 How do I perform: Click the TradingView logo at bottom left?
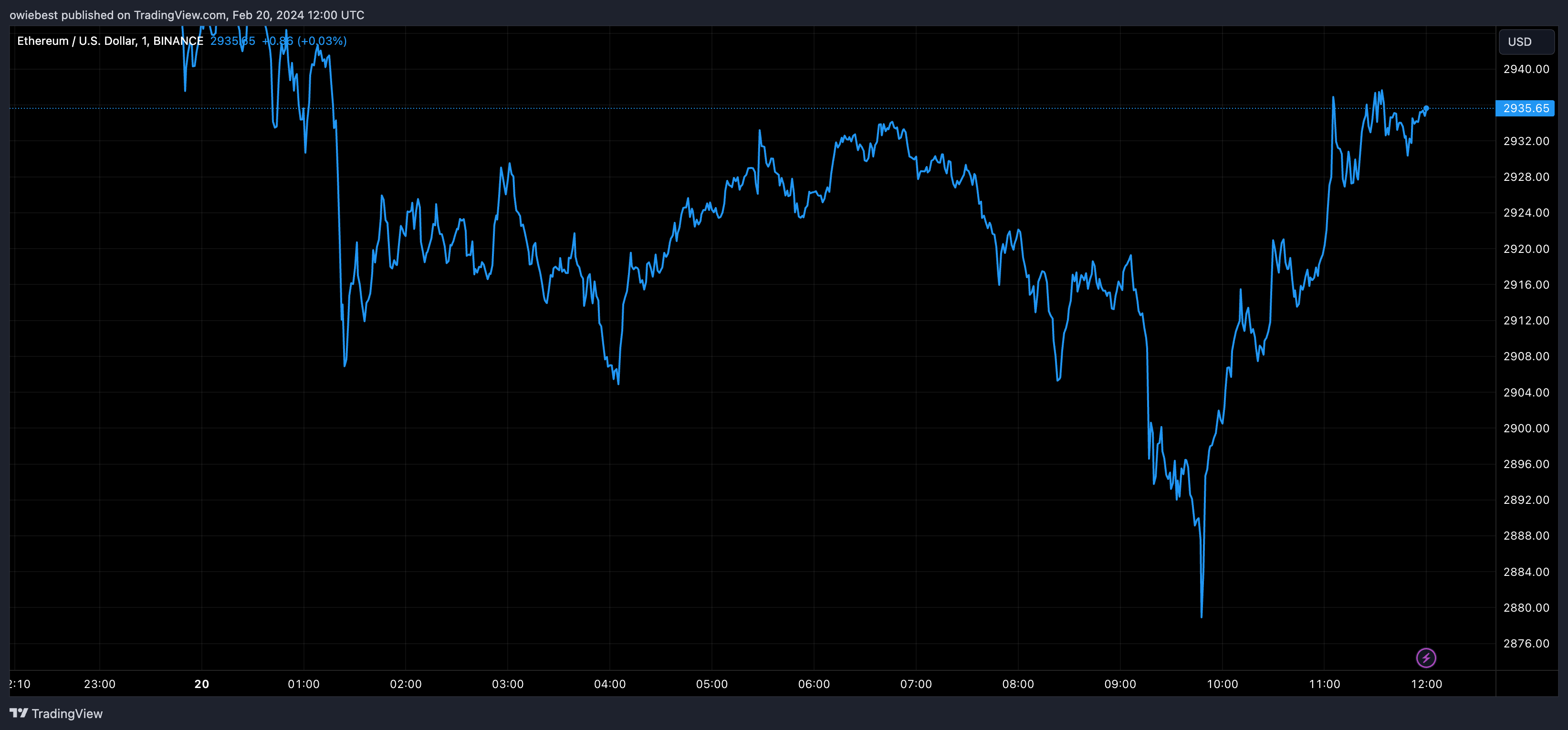click(x=56, y=714)
